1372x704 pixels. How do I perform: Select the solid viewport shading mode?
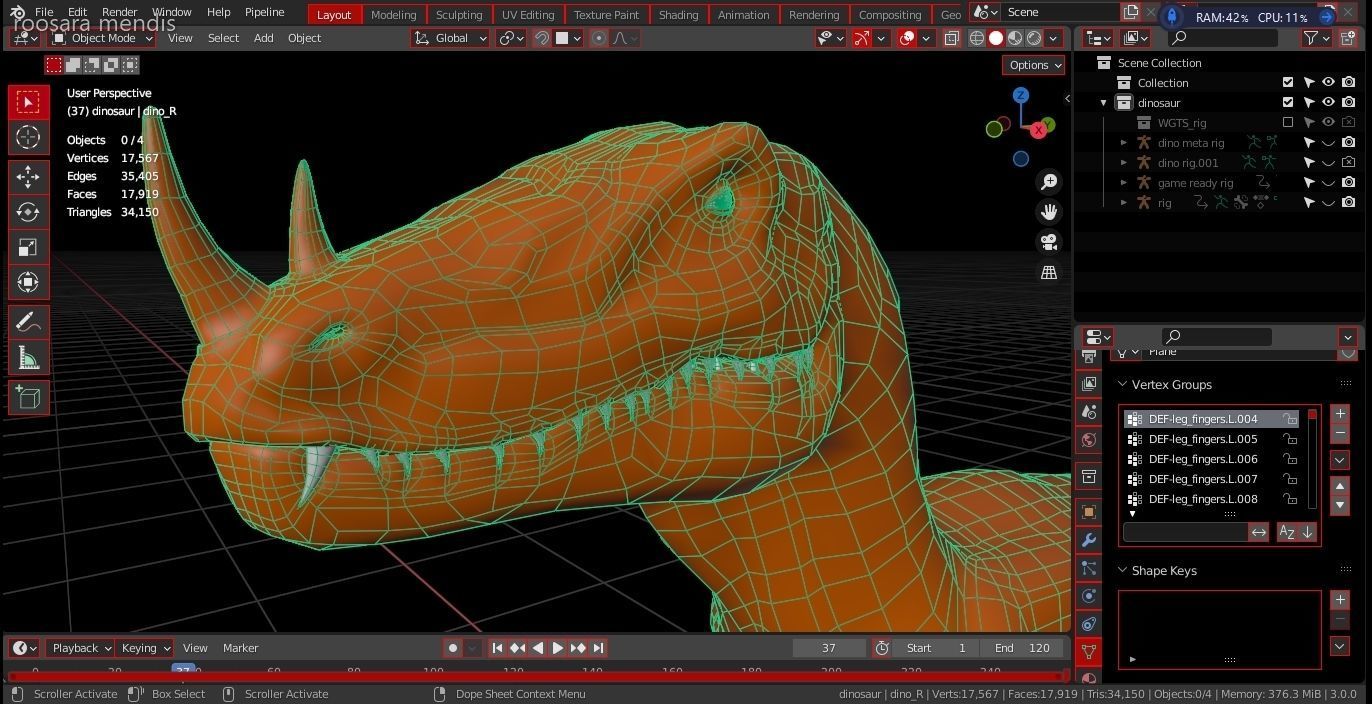tap(996, 38)
